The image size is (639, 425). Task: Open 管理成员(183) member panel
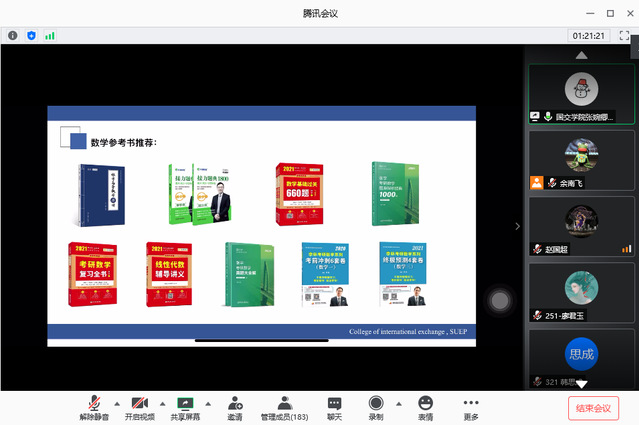click(x=284, y=408)
